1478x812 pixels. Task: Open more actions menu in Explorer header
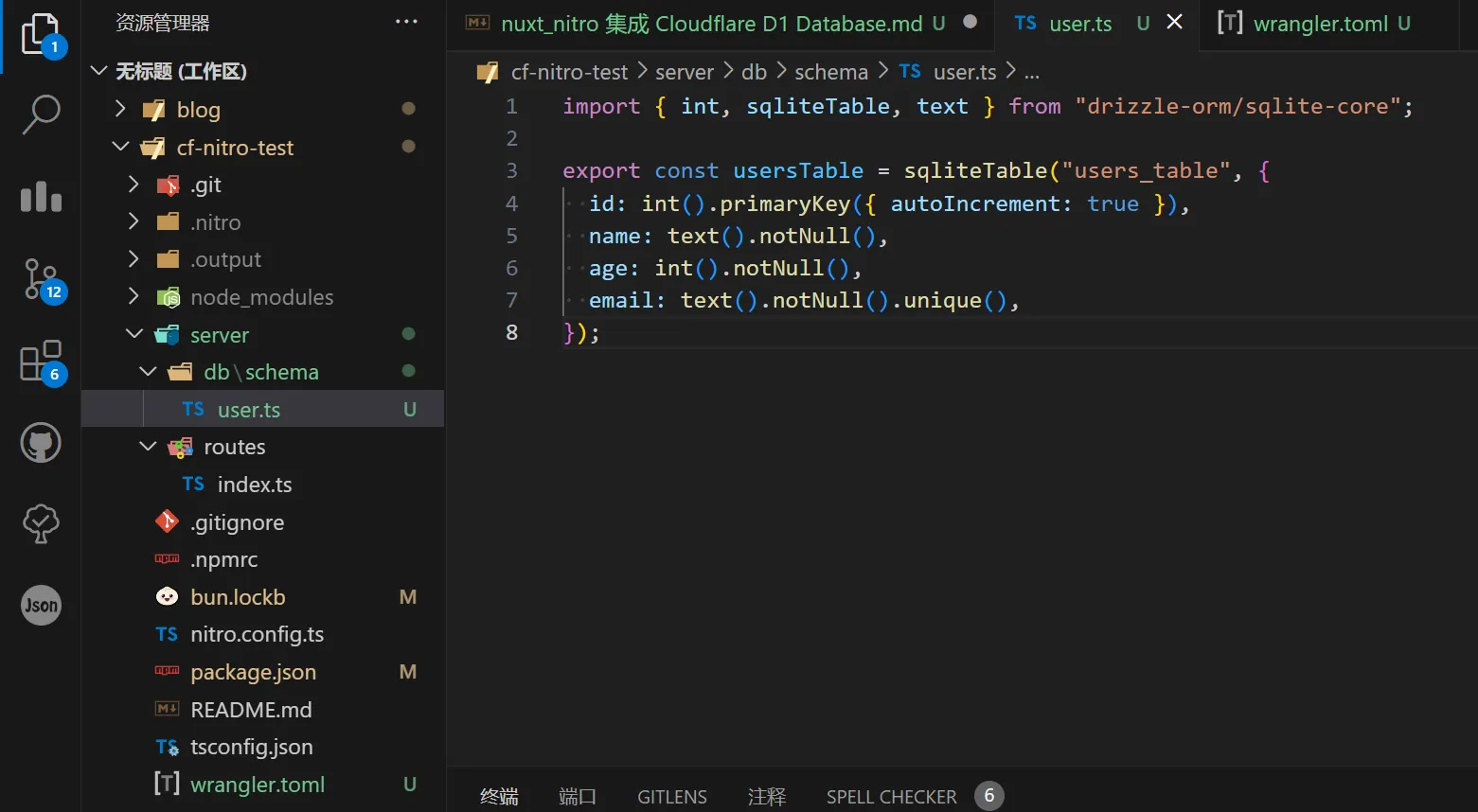[405, 21]
